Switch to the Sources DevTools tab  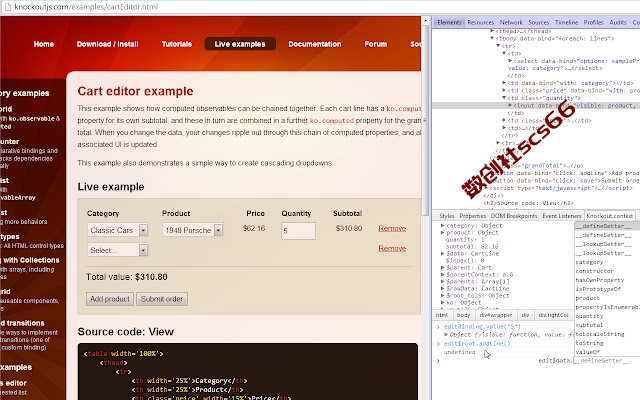(539, 22)
